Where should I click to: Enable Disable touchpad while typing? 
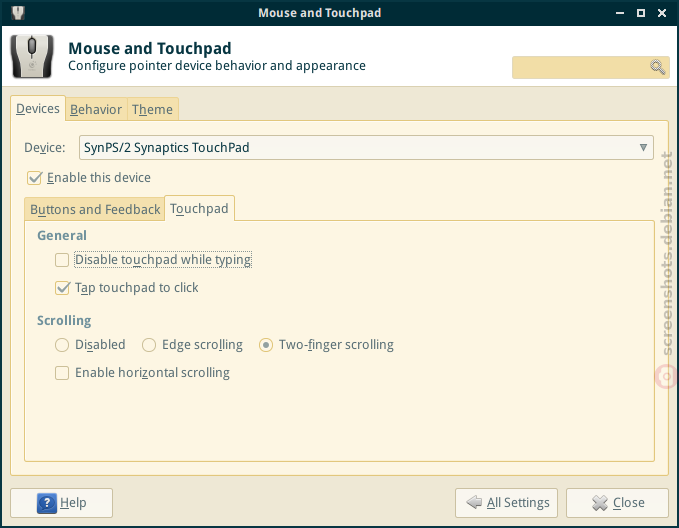coord(62,260)
